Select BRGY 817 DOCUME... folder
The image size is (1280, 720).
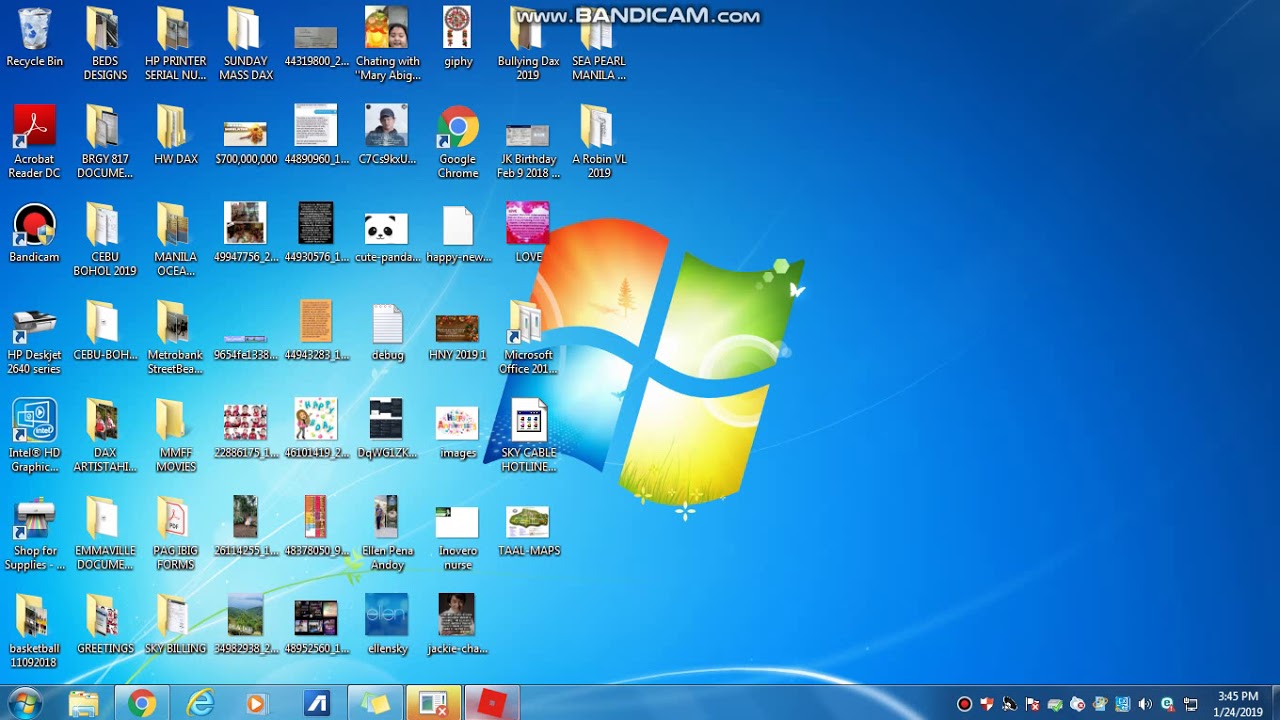coord(105,142)
